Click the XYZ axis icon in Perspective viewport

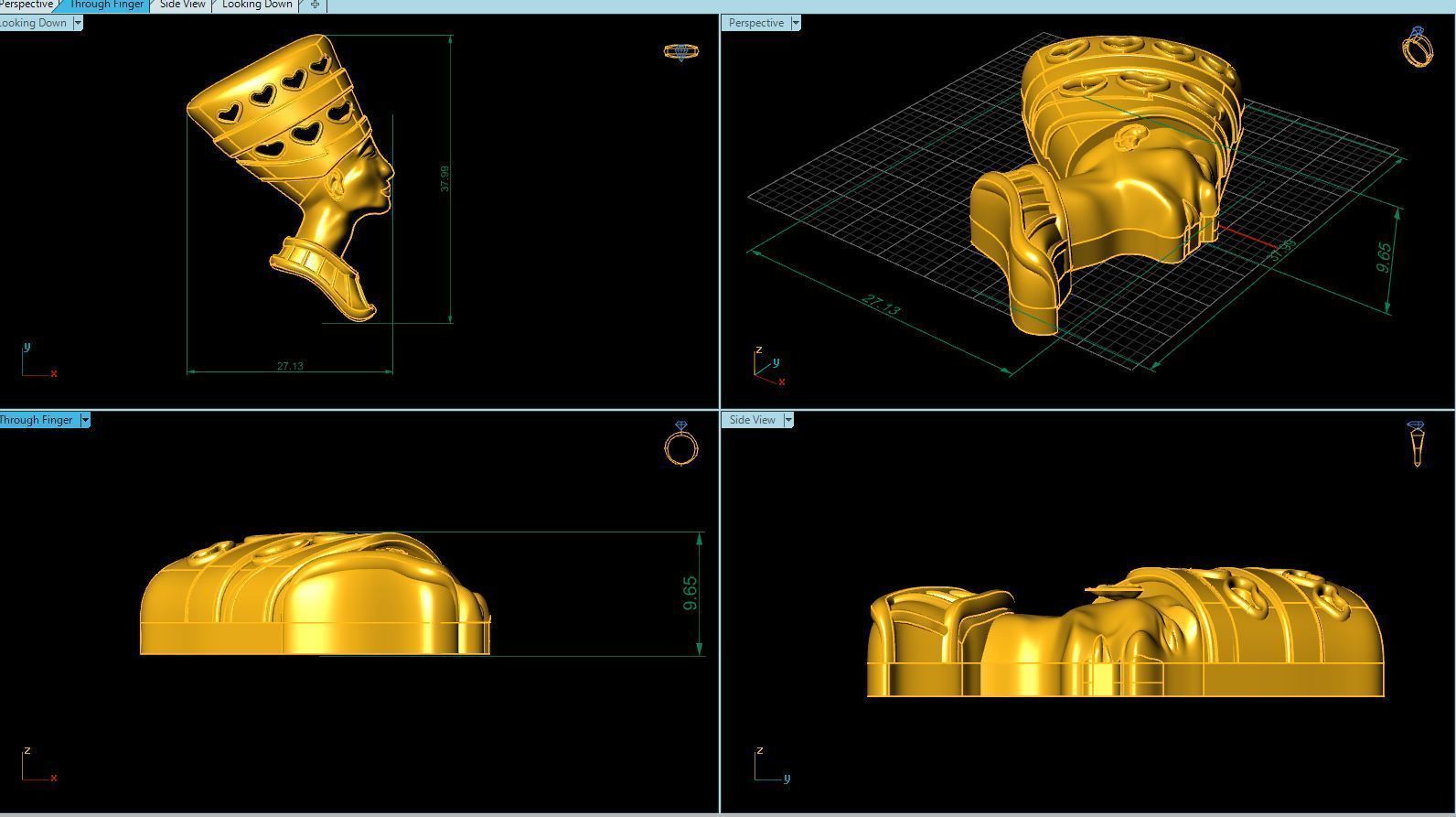click(768, 365)
